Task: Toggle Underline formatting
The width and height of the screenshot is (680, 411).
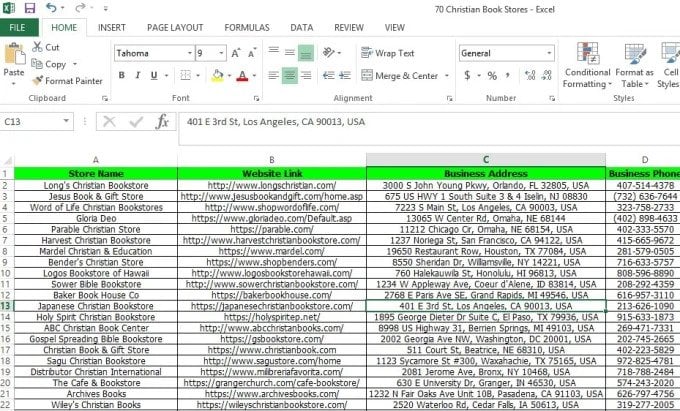Action: click(154, 75)
